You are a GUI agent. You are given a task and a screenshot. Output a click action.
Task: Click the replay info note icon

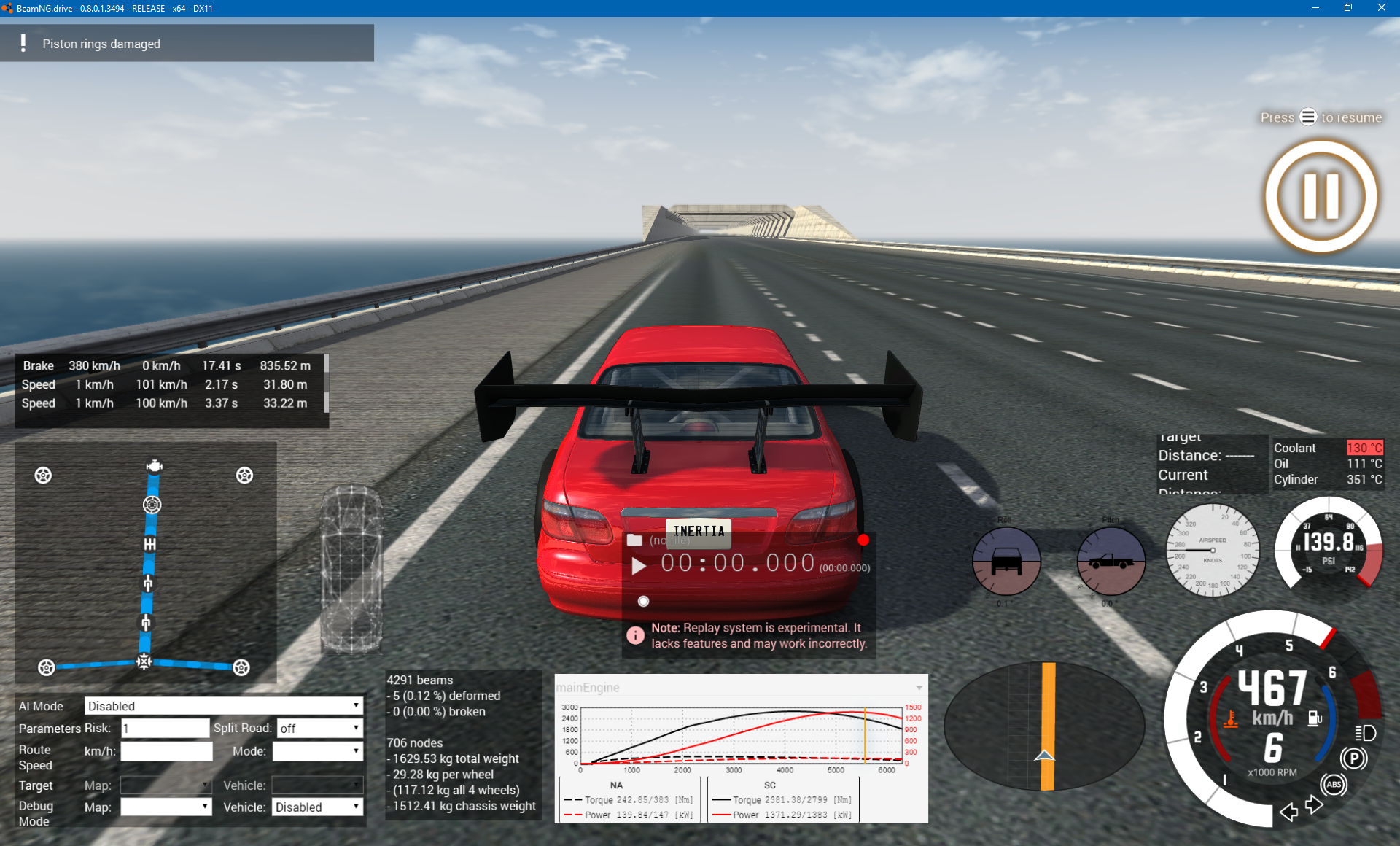click(x=635, y=635)
